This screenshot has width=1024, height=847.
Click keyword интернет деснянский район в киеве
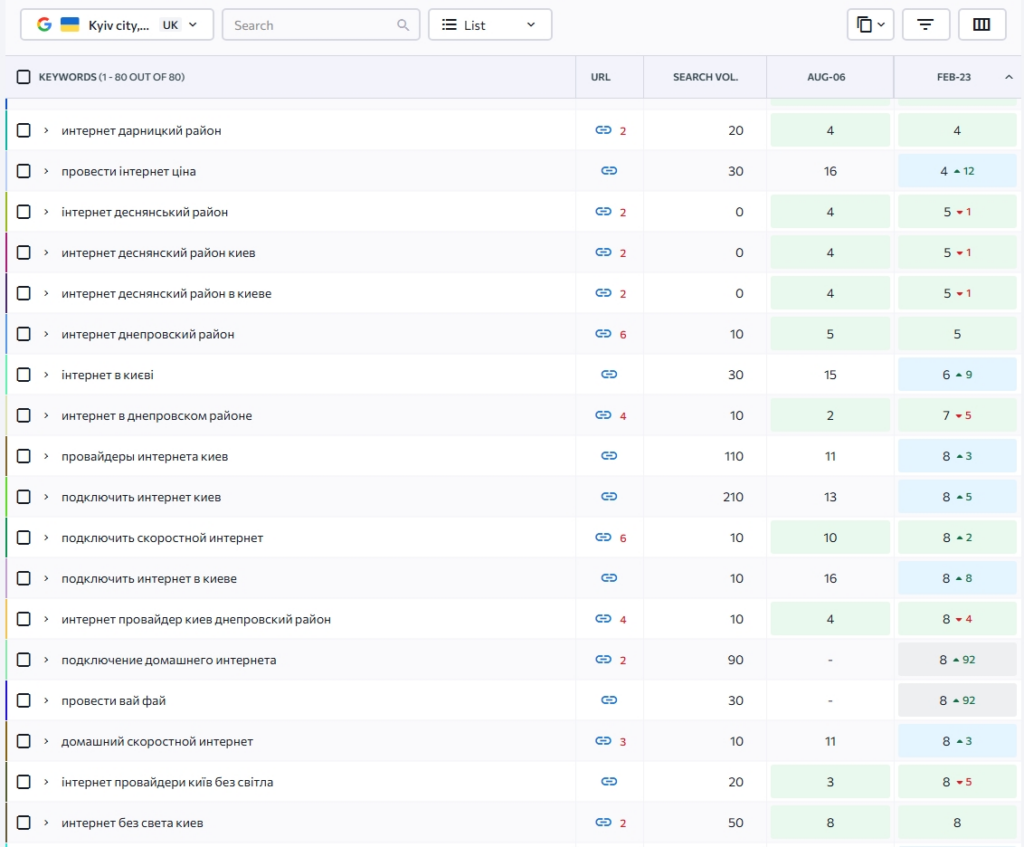167,293
